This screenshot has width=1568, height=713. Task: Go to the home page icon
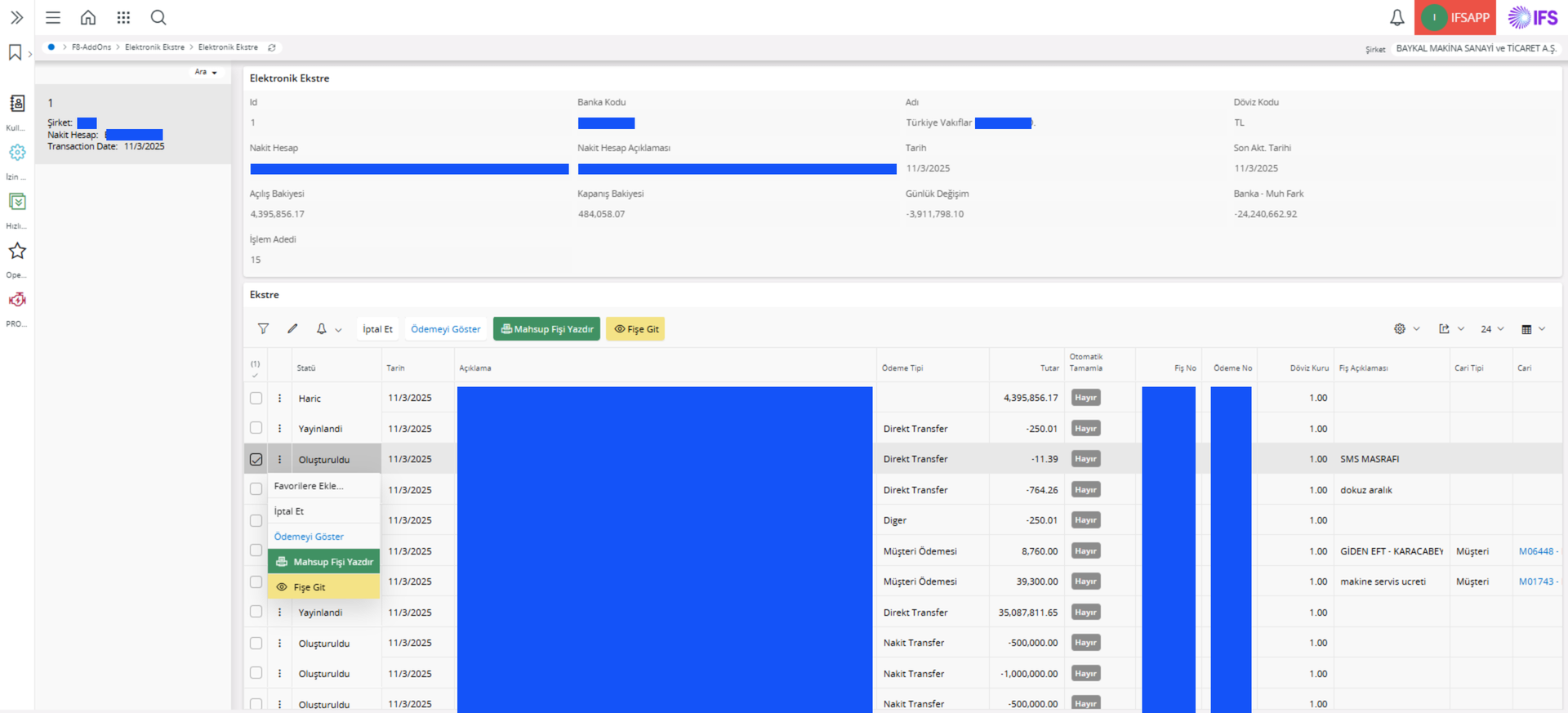click(88, 17)
